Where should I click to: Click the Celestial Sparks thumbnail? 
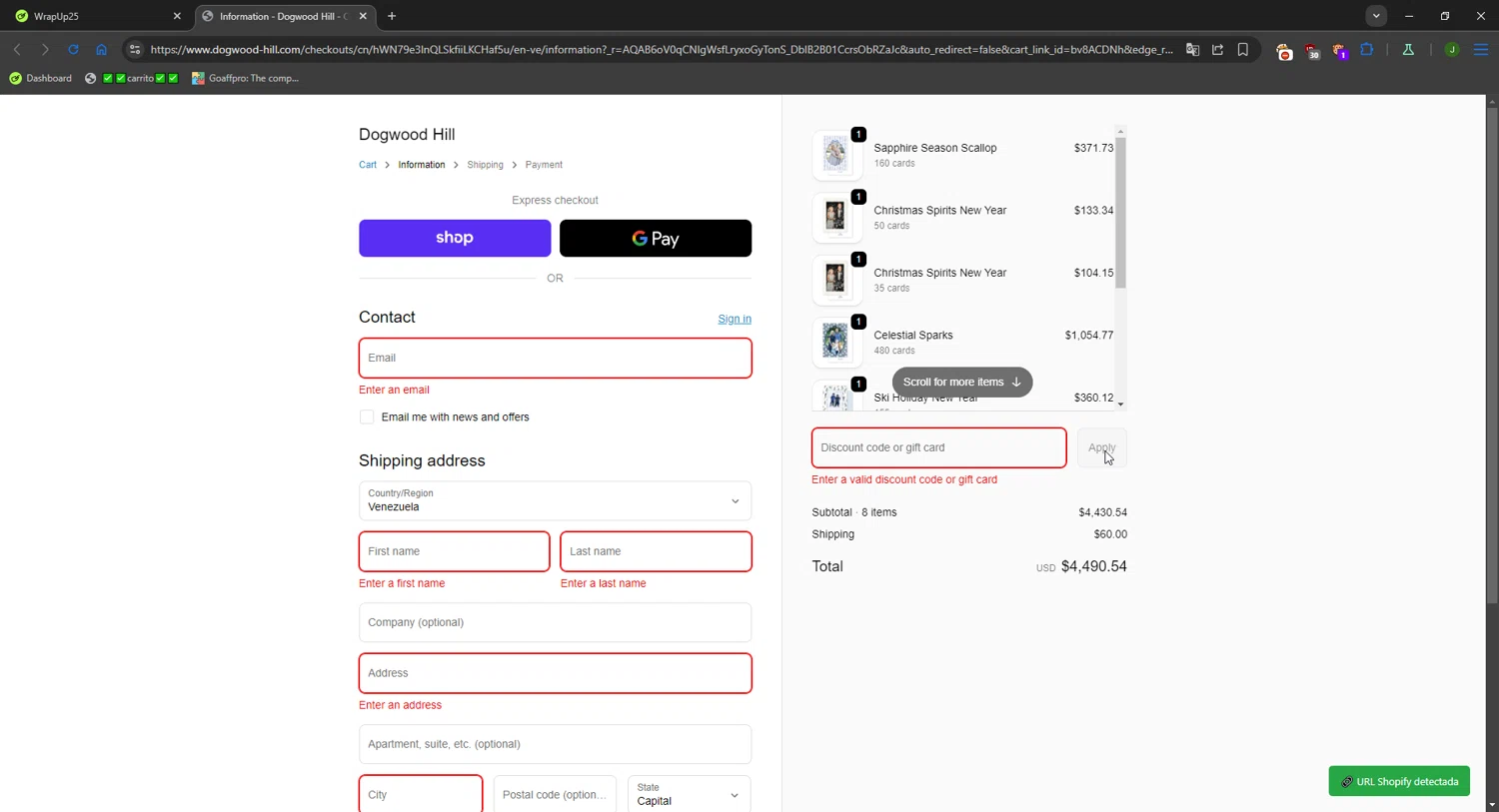(836, 343)
